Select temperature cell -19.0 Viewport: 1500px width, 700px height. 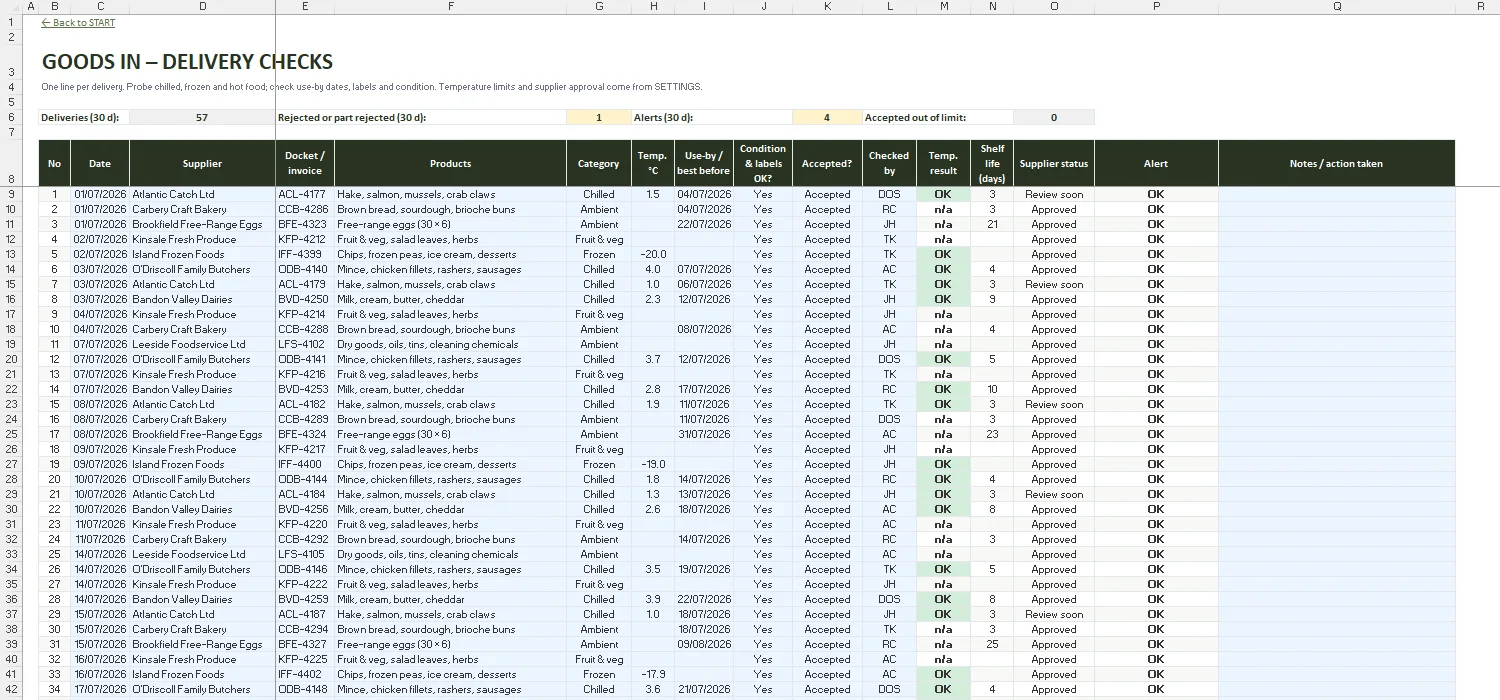click(653, 464)
